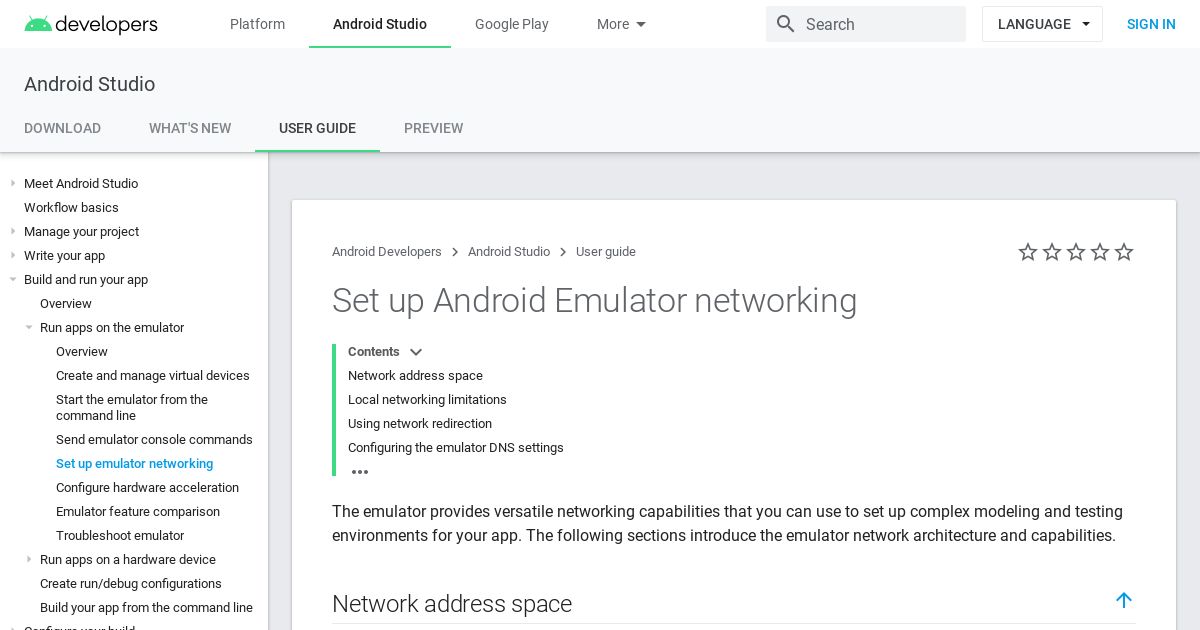Rate the page three stars

click(x=1076, y=252)
